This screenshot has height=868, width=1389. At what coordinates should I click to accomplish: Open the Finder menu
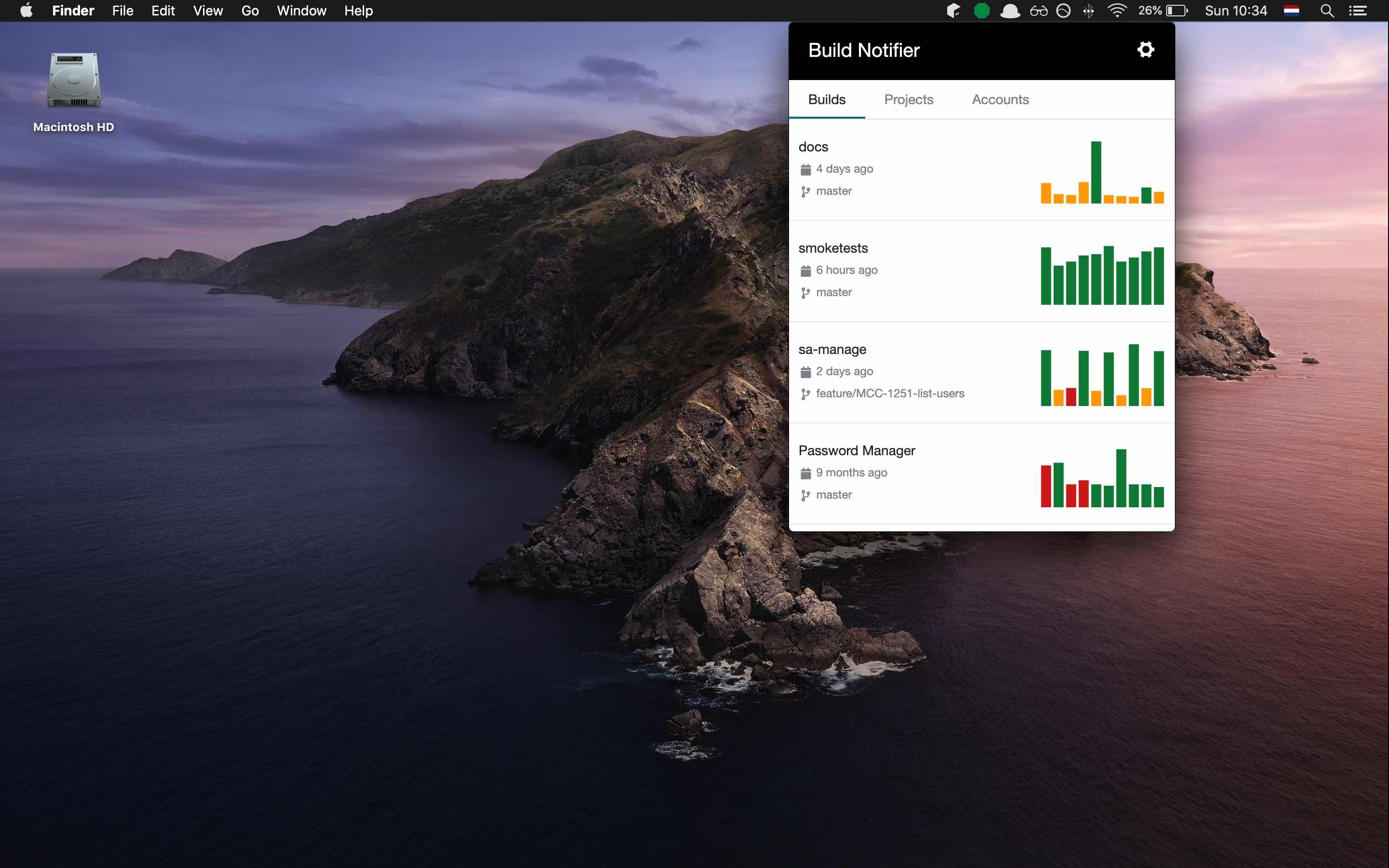click(73, 11)
